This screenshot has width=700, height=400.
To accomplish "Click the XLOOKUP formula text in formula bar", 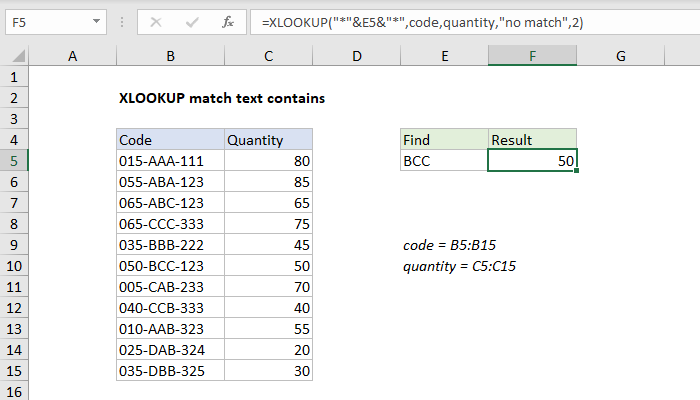I will pyautogui.click(x=418, y=20).
